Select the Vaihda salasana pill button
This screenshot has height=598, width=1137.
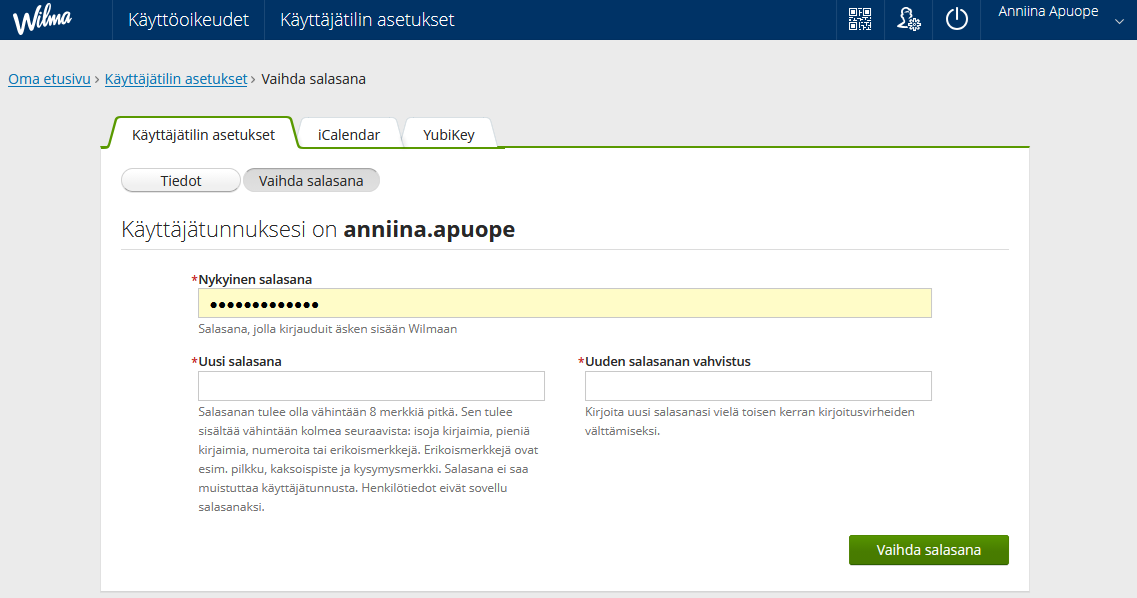(311, 181)
